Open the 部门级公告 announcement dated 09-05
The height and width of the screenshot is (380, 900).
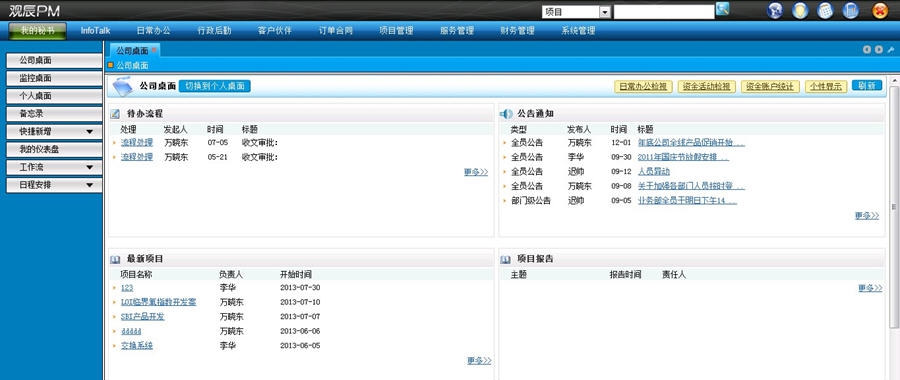pos(687,201)
